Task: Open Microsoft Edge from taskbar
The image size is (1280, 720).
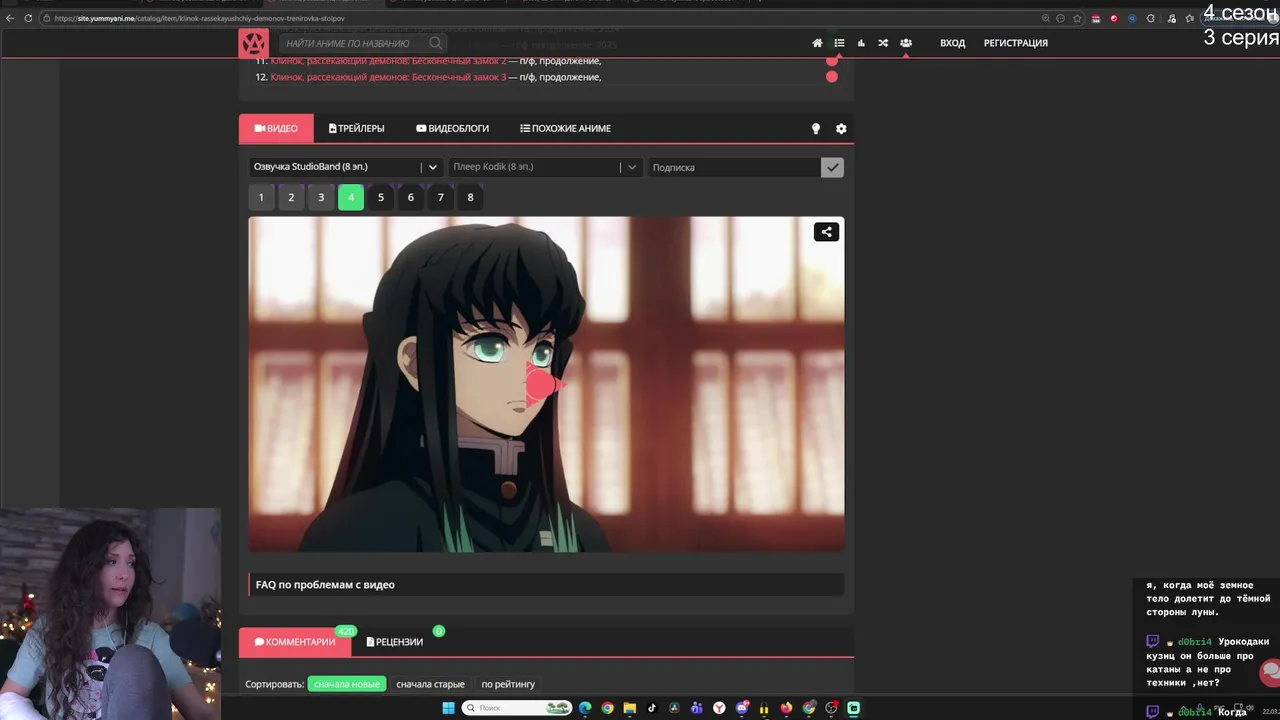Action: [x=585, y=708]
